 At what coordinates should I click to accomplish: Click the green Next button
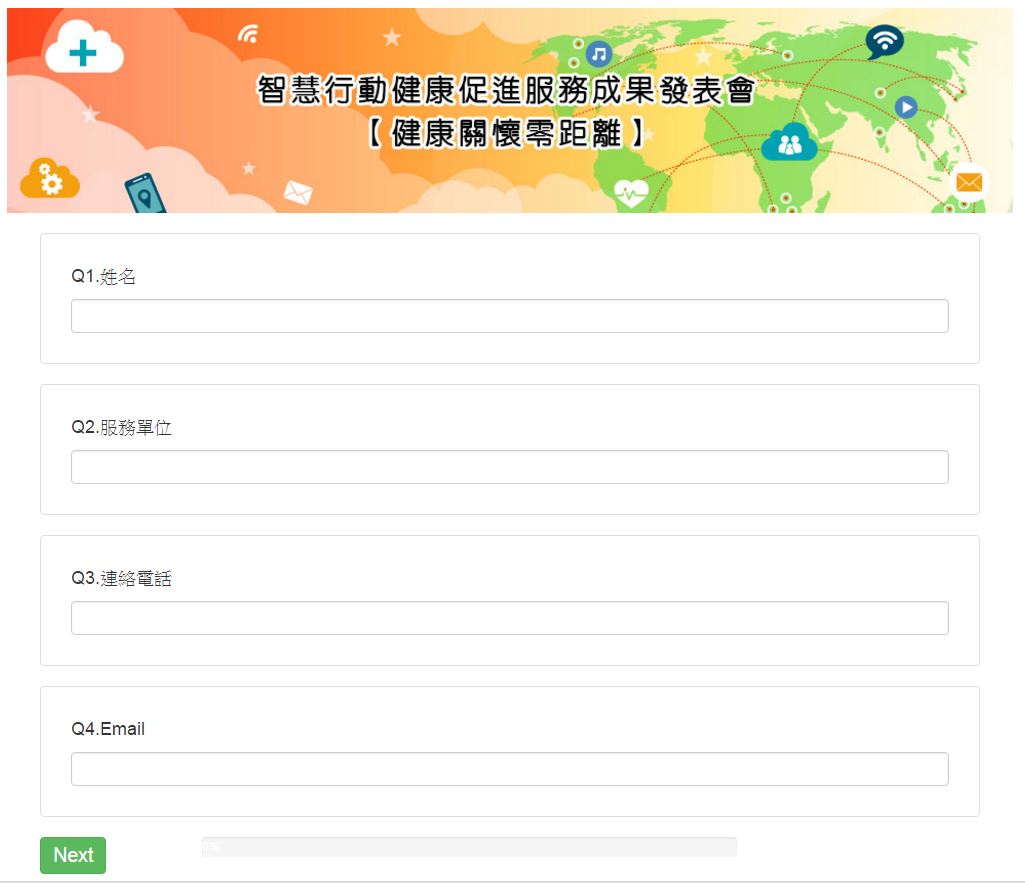[73, 855]
